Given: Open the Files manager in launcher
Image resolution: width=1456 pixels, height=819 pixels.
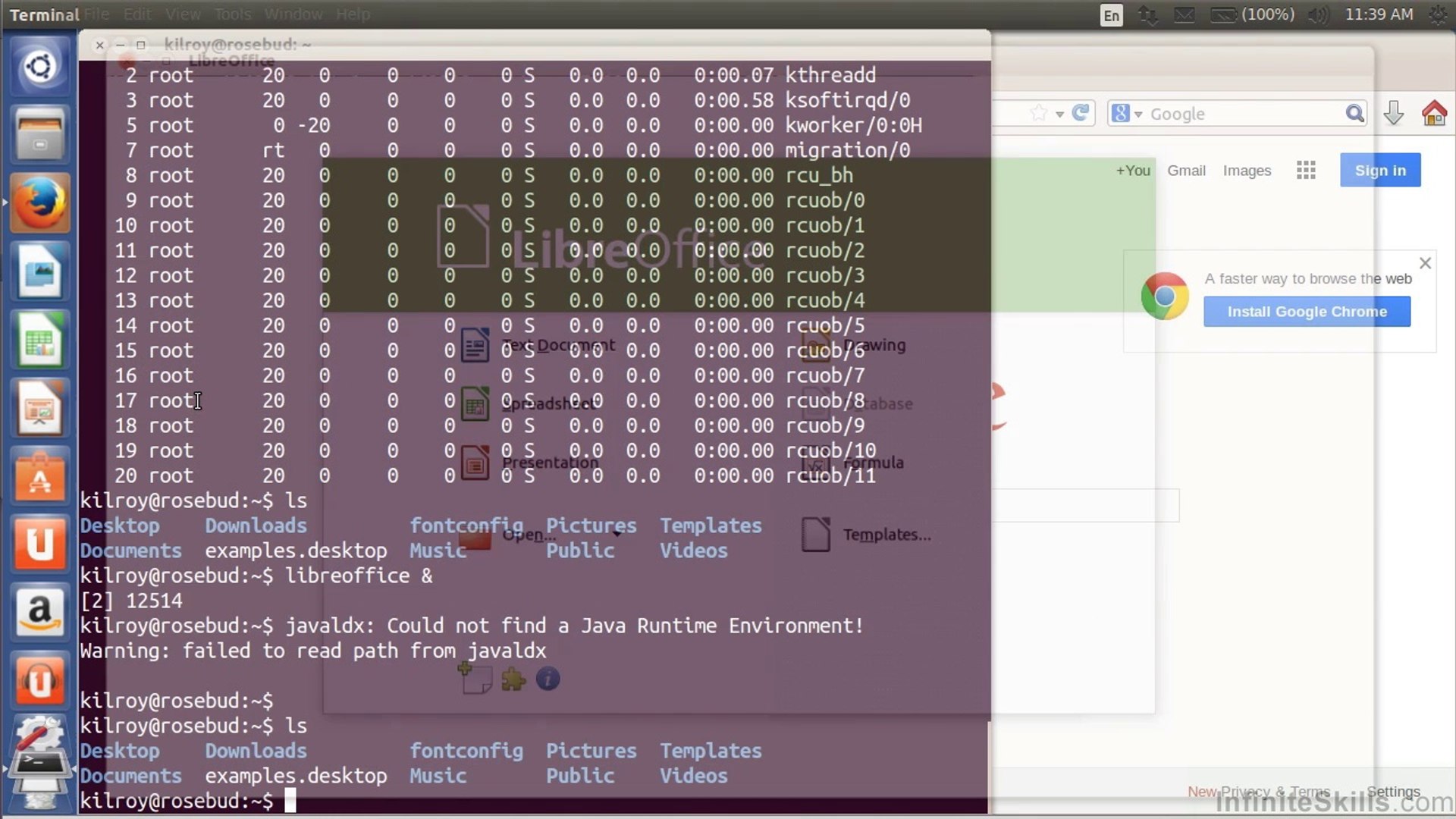Looking at the screenshot, I should (39, 135).
